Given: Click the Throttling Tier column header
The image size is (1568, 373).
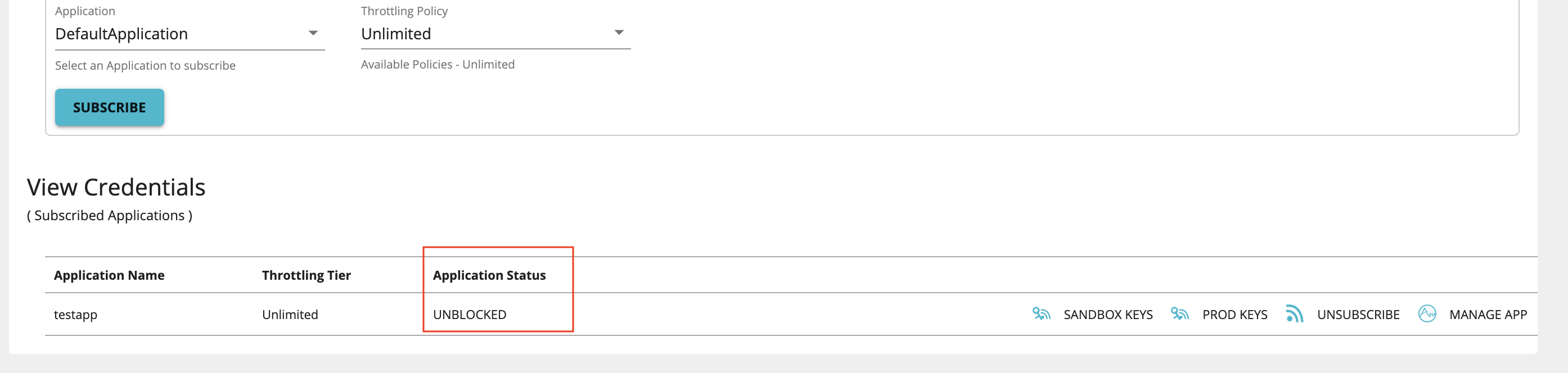Looking at the screenshot, I should pyautogui.click(x=306, y=275).
